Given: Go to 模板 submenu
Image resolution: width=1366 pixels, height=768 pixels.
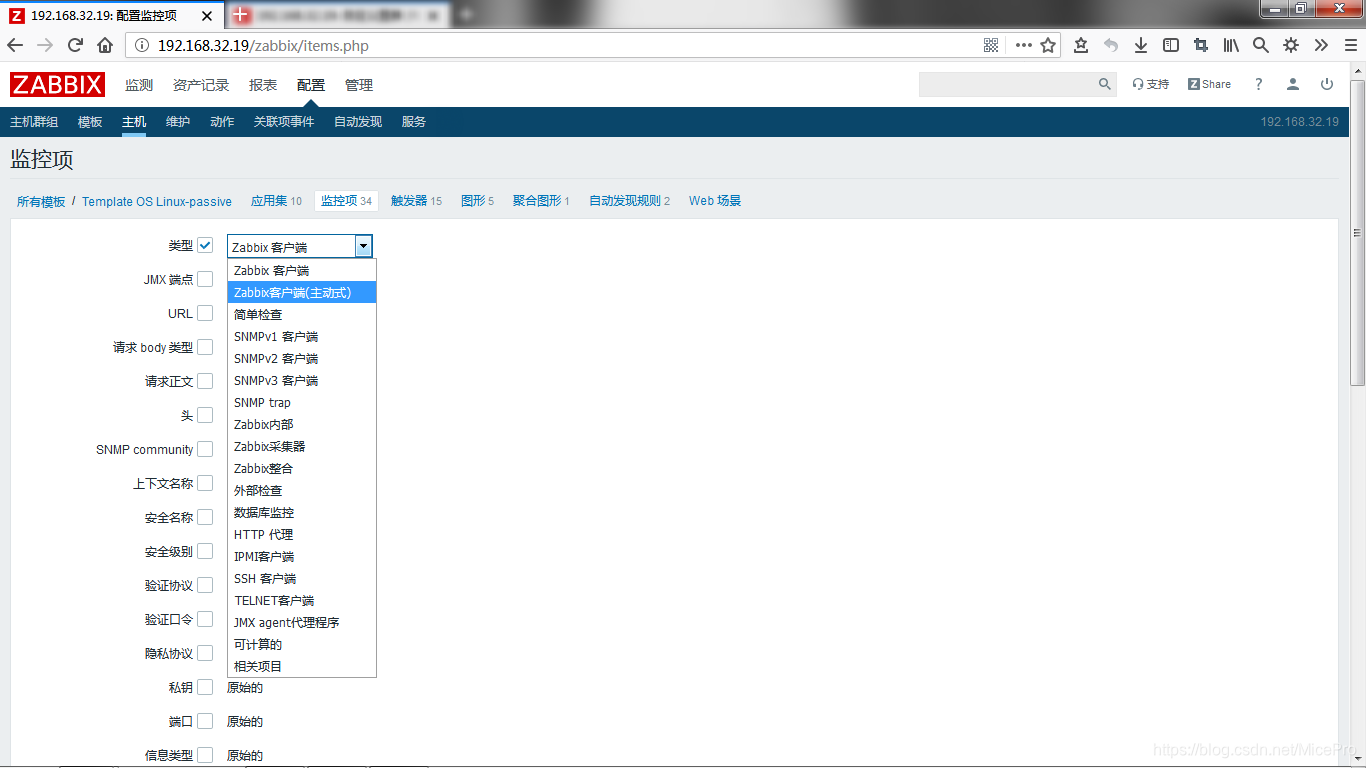Looking at the screenshot, I should (x=90, y=122).
